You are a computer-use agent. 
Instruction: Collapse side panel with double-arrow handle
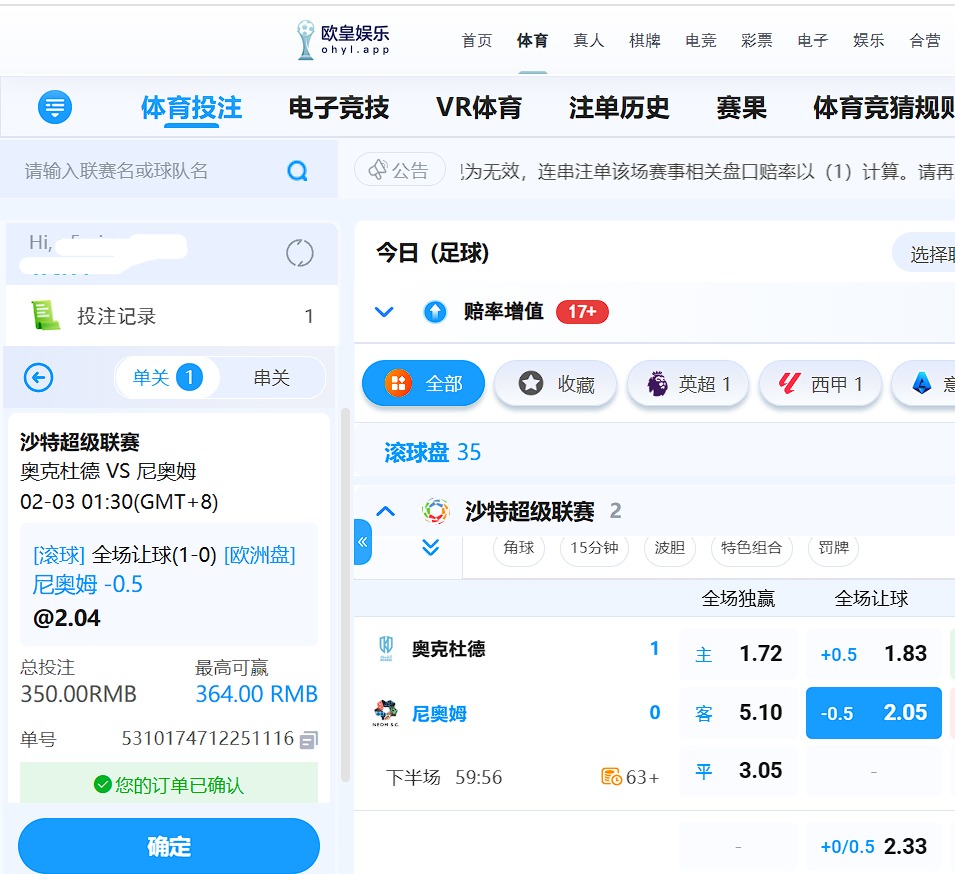coord(362,542)
